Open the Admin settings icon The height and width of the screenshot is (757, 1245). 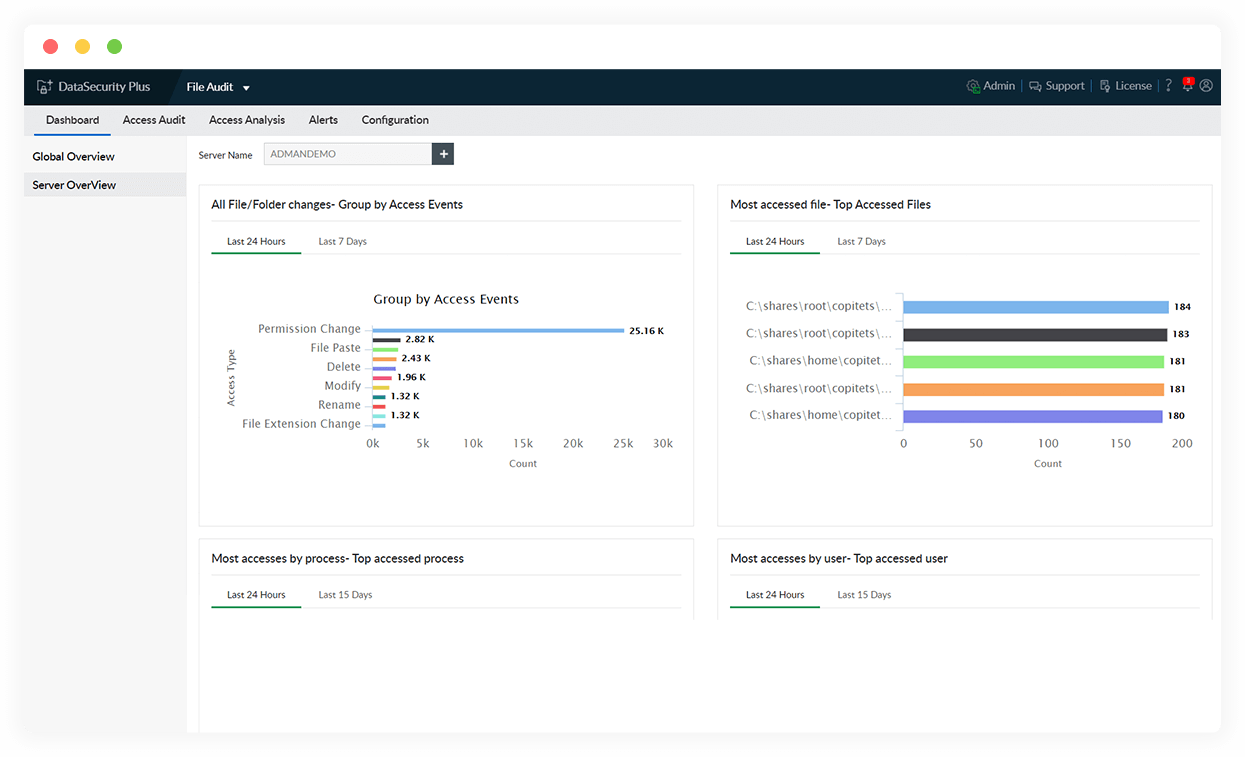click(x=973, y=86)
